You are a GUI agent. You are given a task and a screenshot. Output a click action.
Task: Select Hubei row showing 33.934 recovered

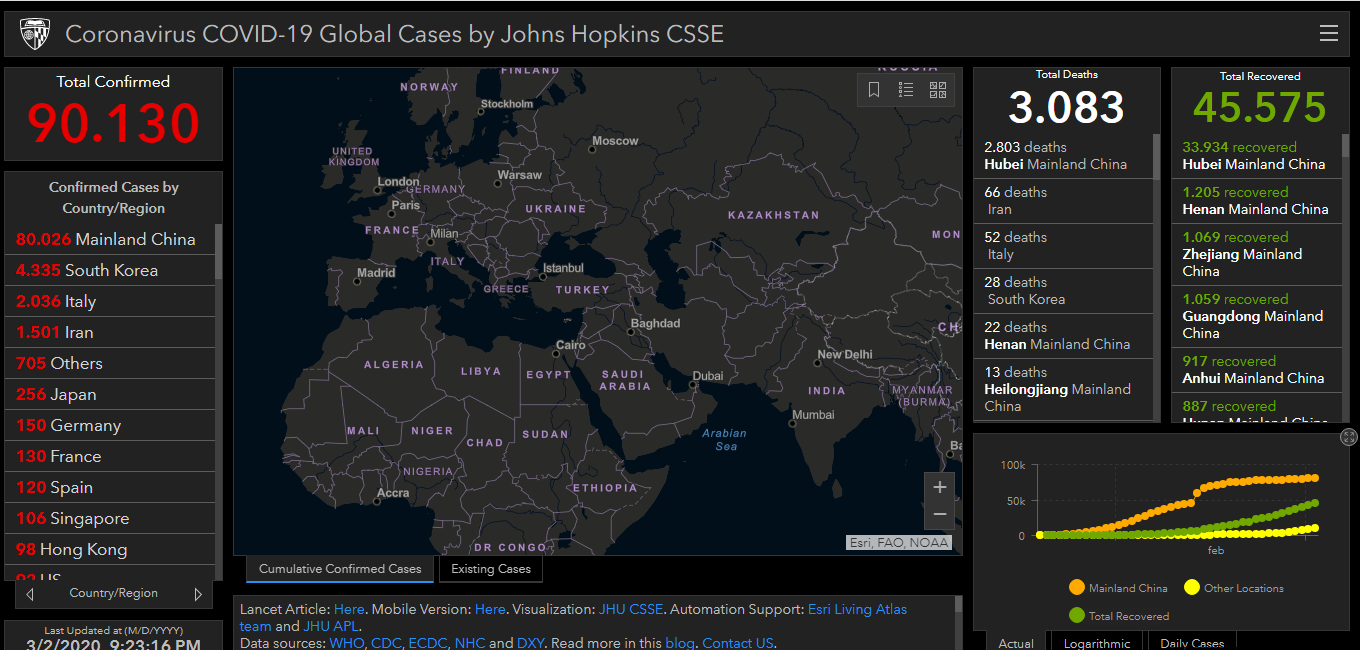1257,156
